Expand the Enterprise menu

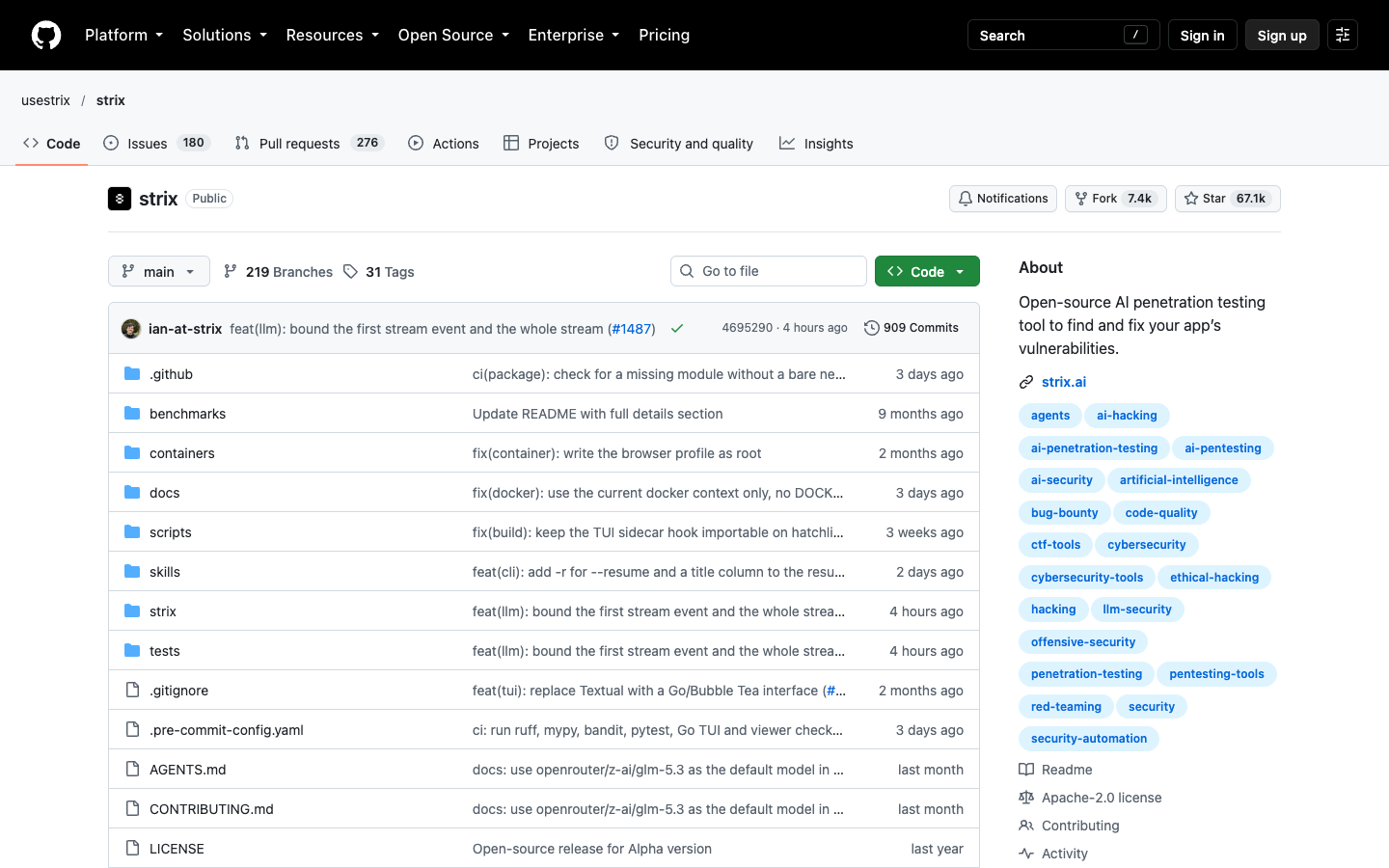tap(574, 35)
